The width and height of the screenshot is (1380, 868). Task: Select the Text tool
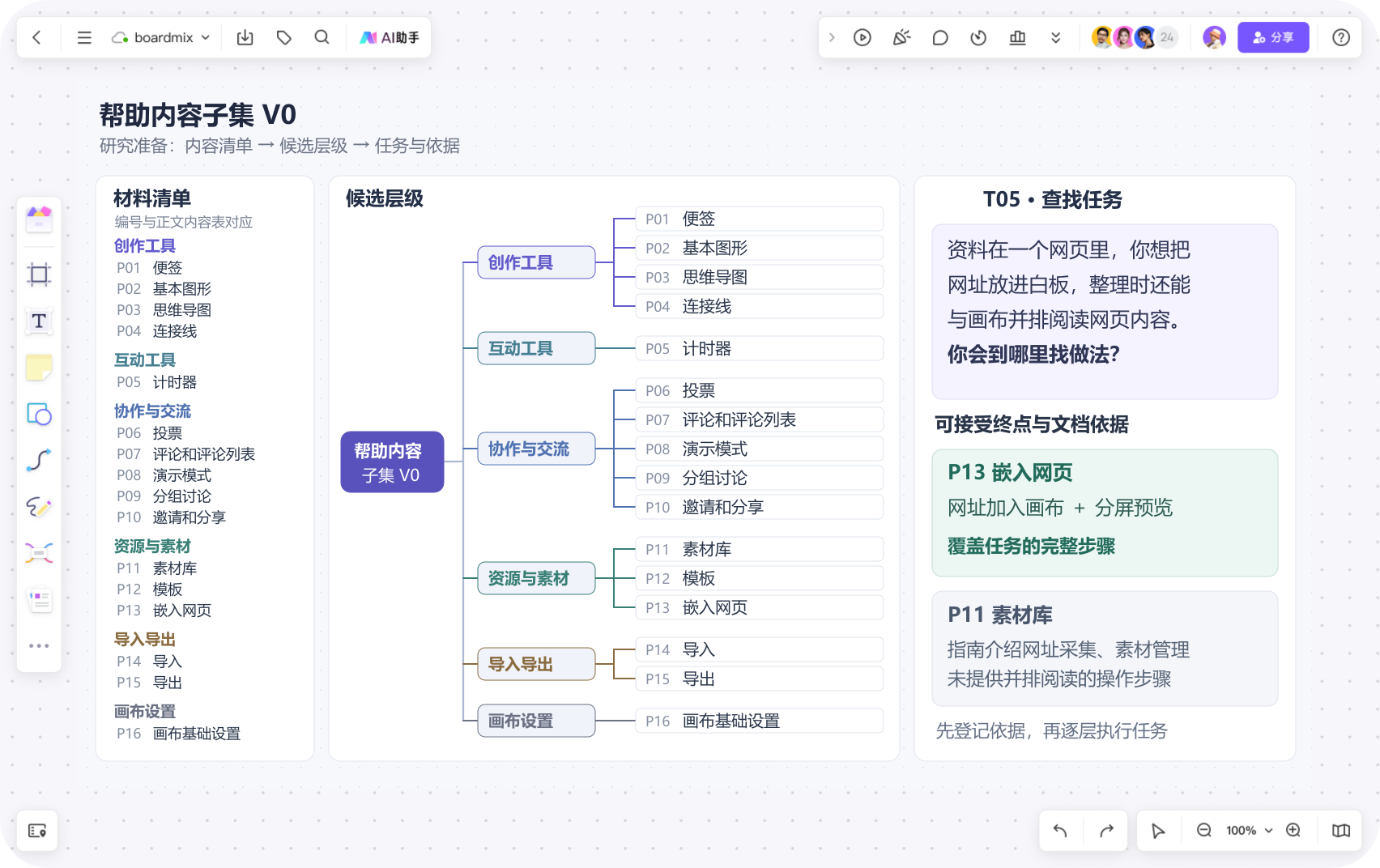pos(39,321)
